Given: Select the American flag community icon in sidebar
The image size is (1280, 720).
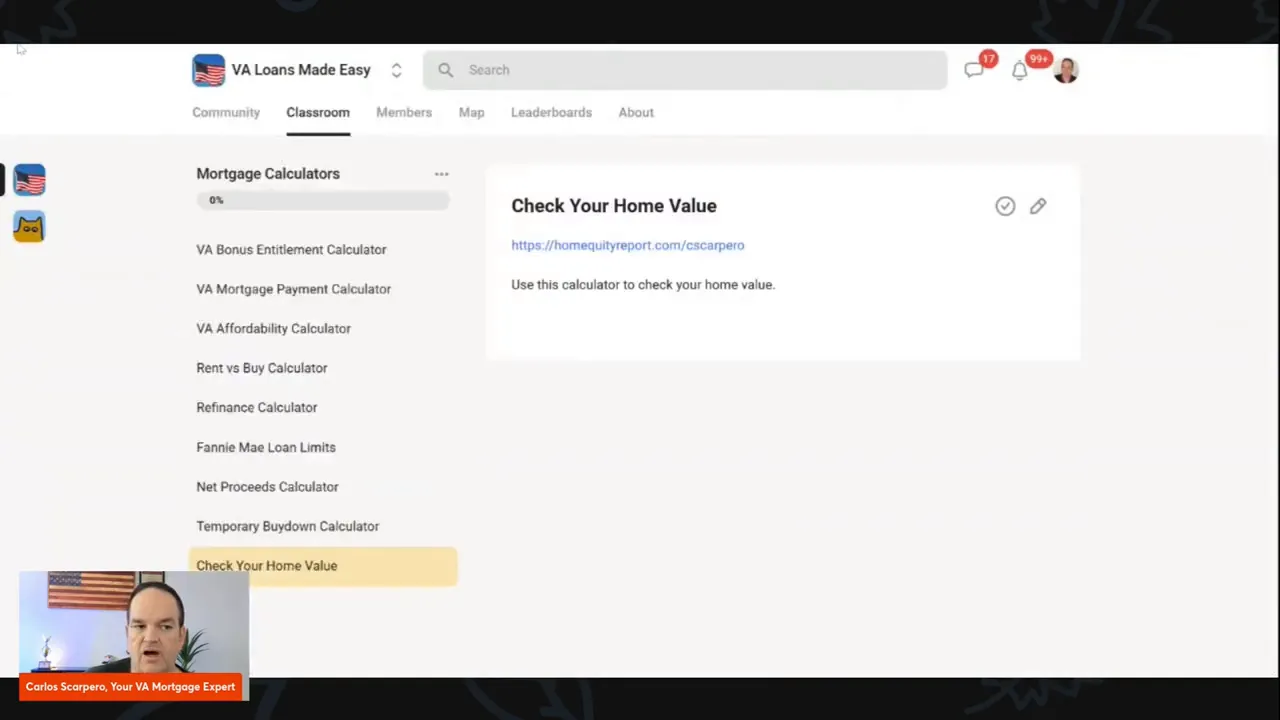Looking at the screenshot, I should 29,180.
